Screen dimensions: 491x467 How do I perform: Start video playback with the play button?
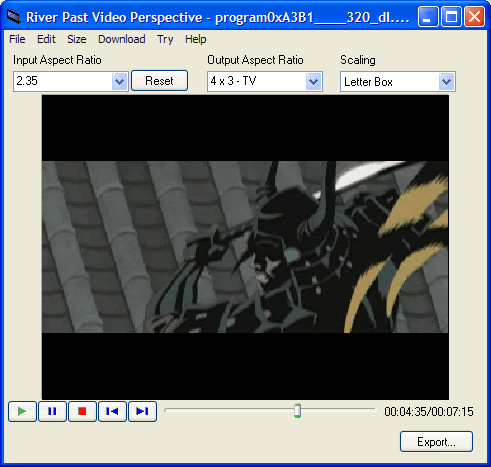point(22,411)
